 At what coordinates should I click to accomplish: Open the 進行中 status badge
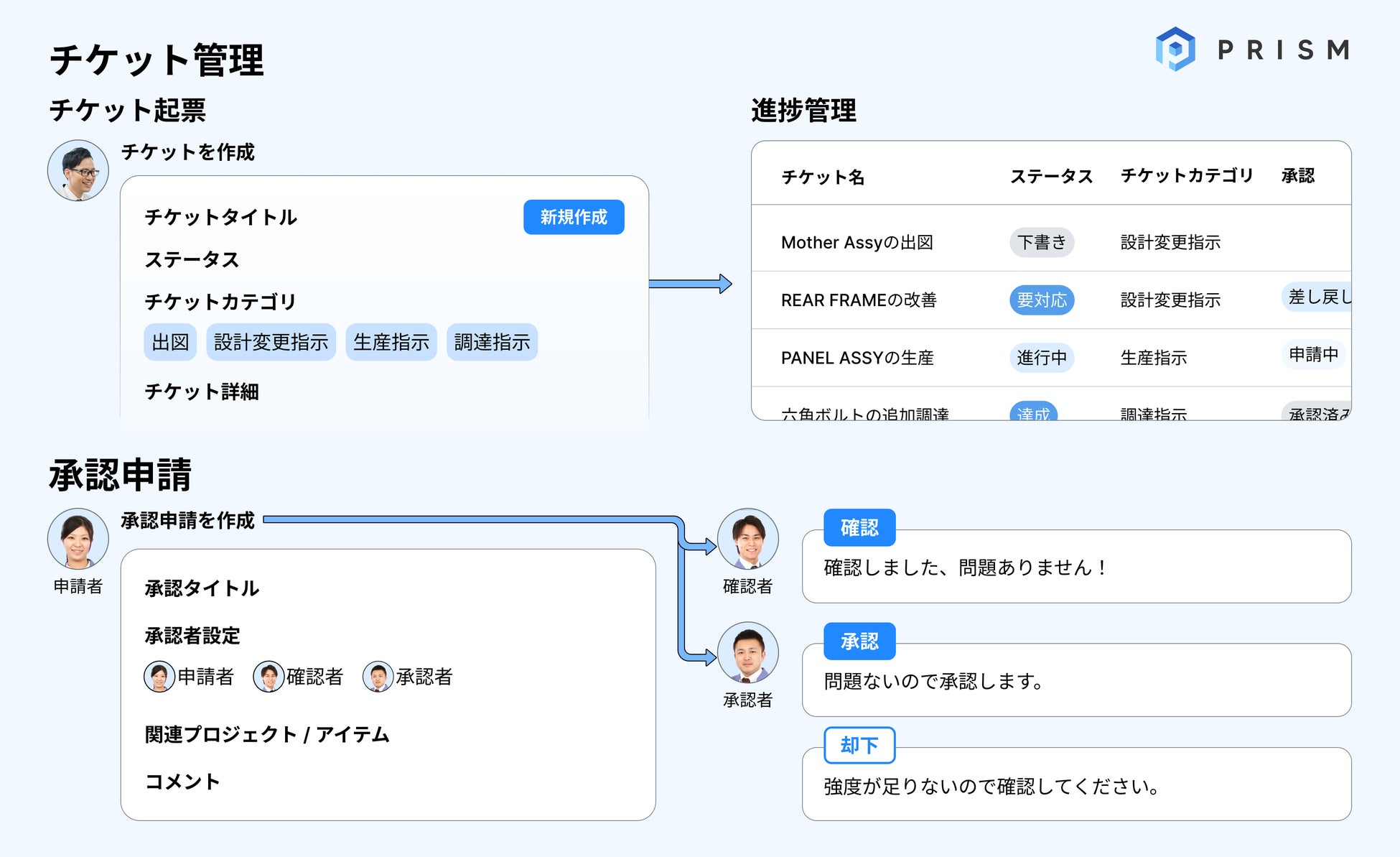pos(1042,357)
